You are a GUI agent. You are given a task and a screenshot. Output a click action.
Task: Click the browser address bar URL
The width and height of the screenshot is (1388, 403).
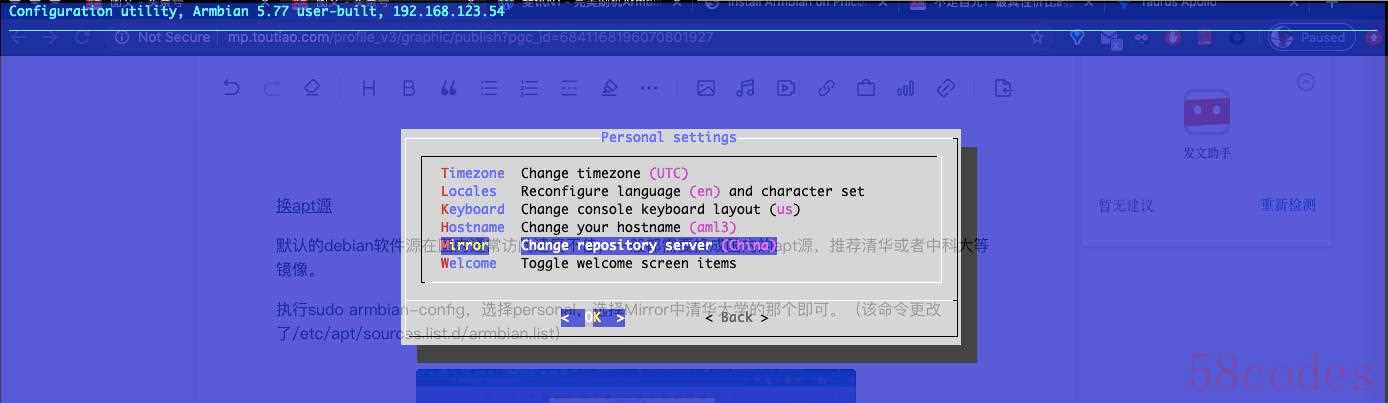tap(470, 37)
